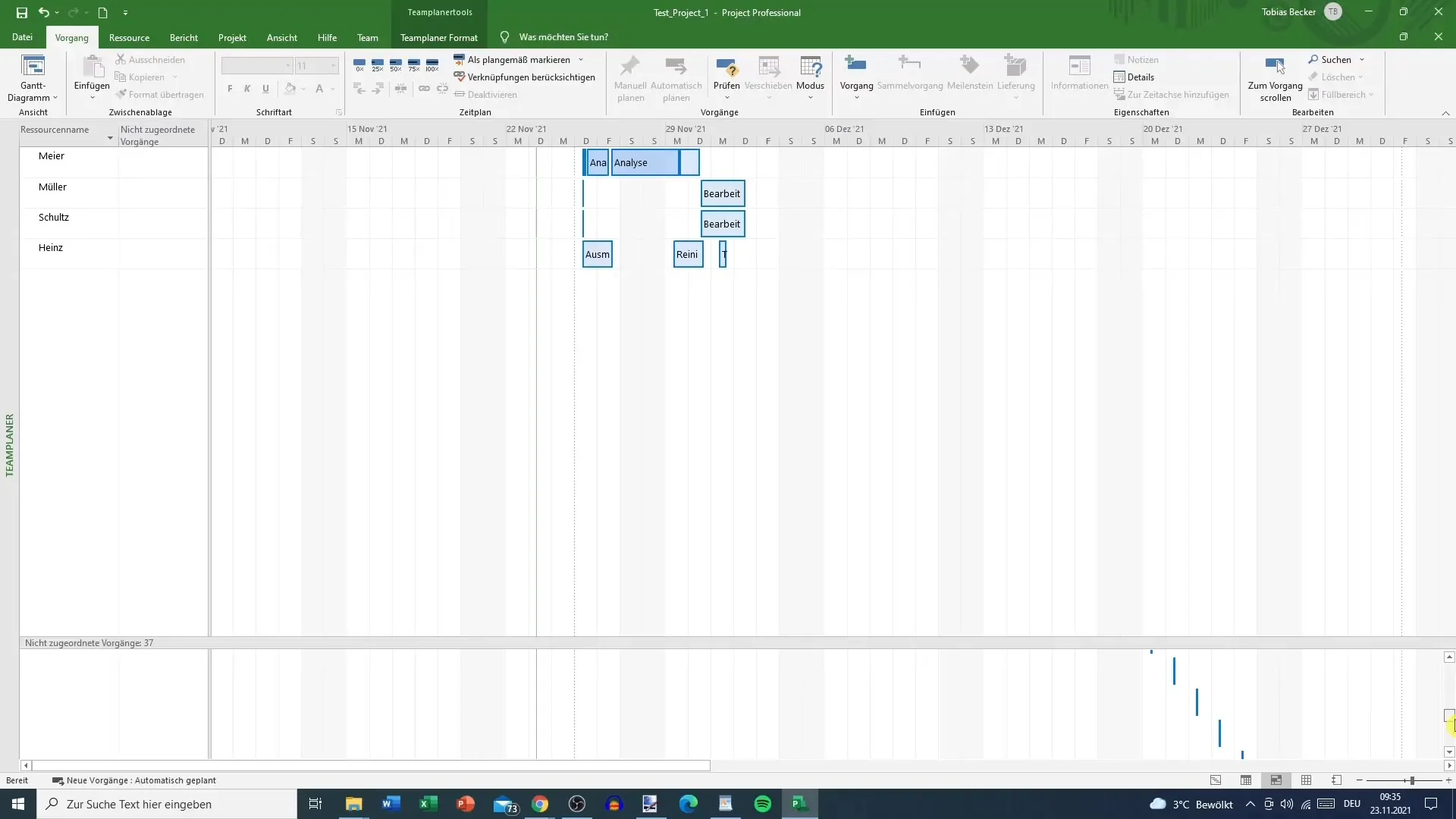Click the Spotify icon in the taskbar
This screenshot has width=1456, height=819.
pos(764,803)
